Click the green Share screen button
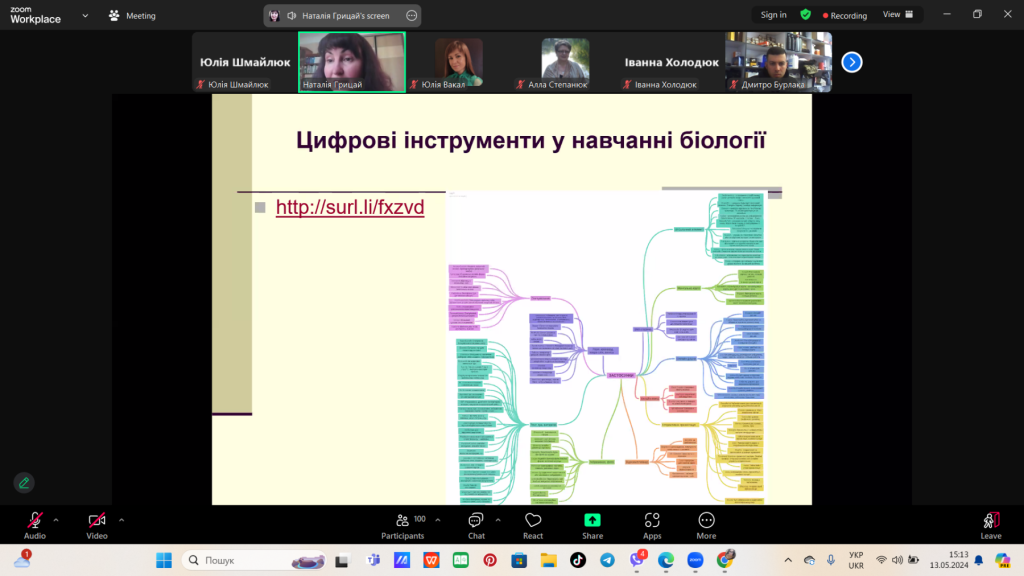The width and height of the screenshot is (1024, 576). tap(592, 525)
